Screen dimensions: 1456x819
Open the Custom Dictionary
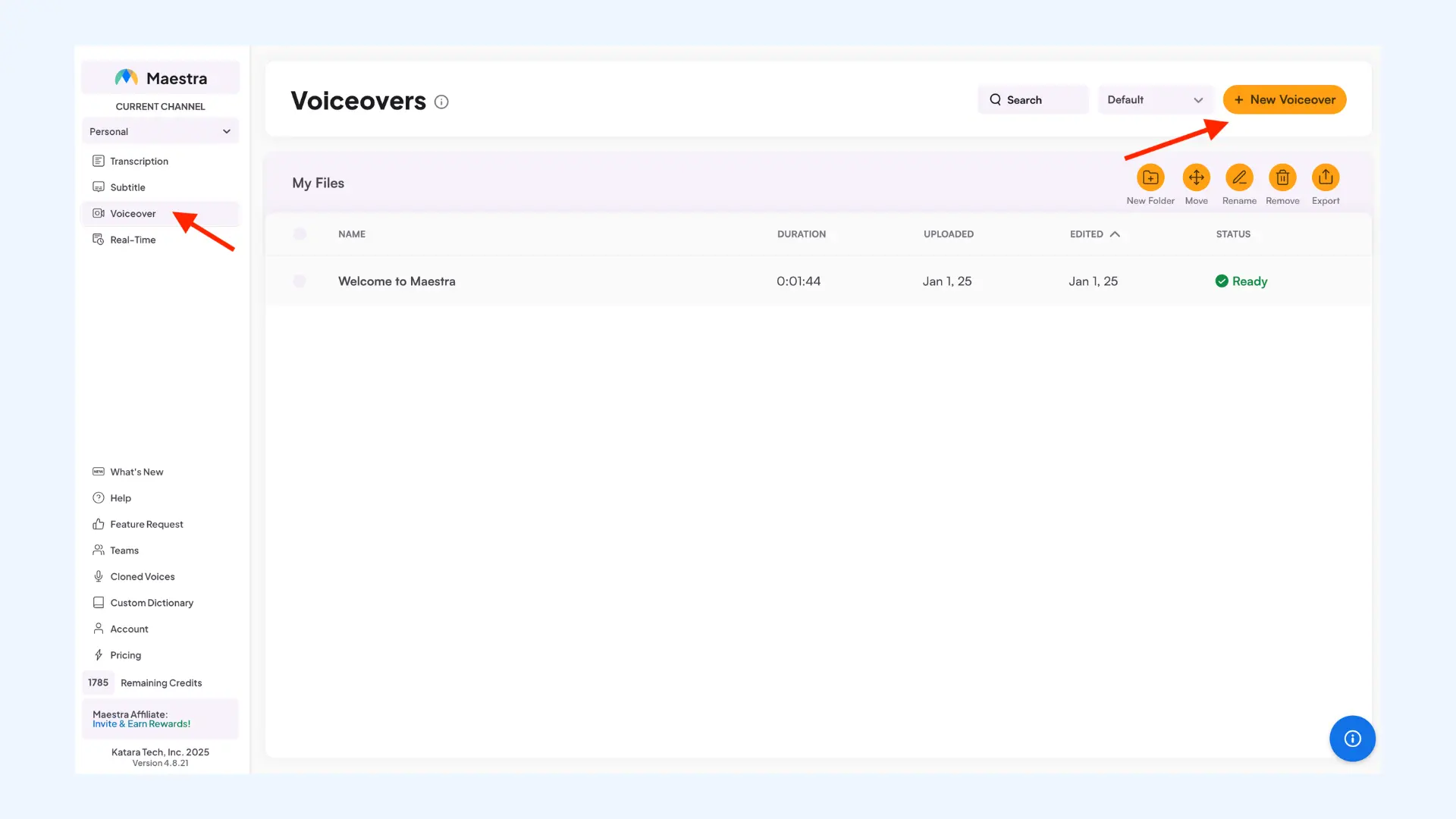151,602
